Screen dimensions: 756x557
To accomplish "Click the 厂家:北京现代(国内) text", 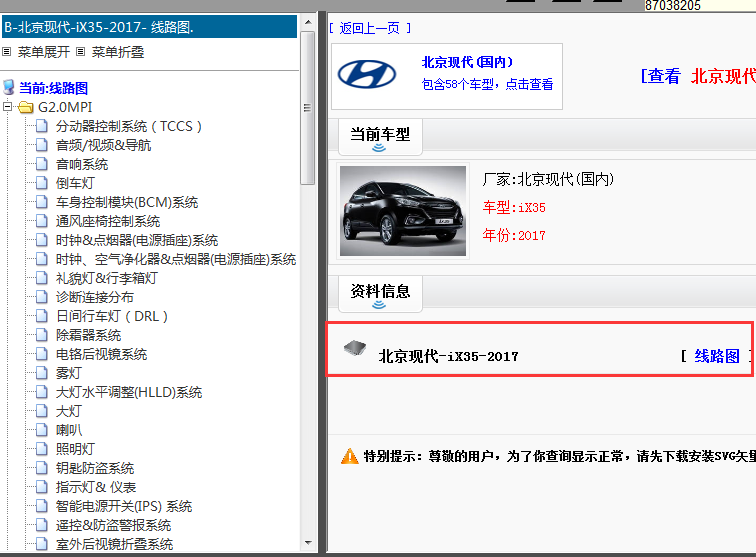I will tap(548, 179).
